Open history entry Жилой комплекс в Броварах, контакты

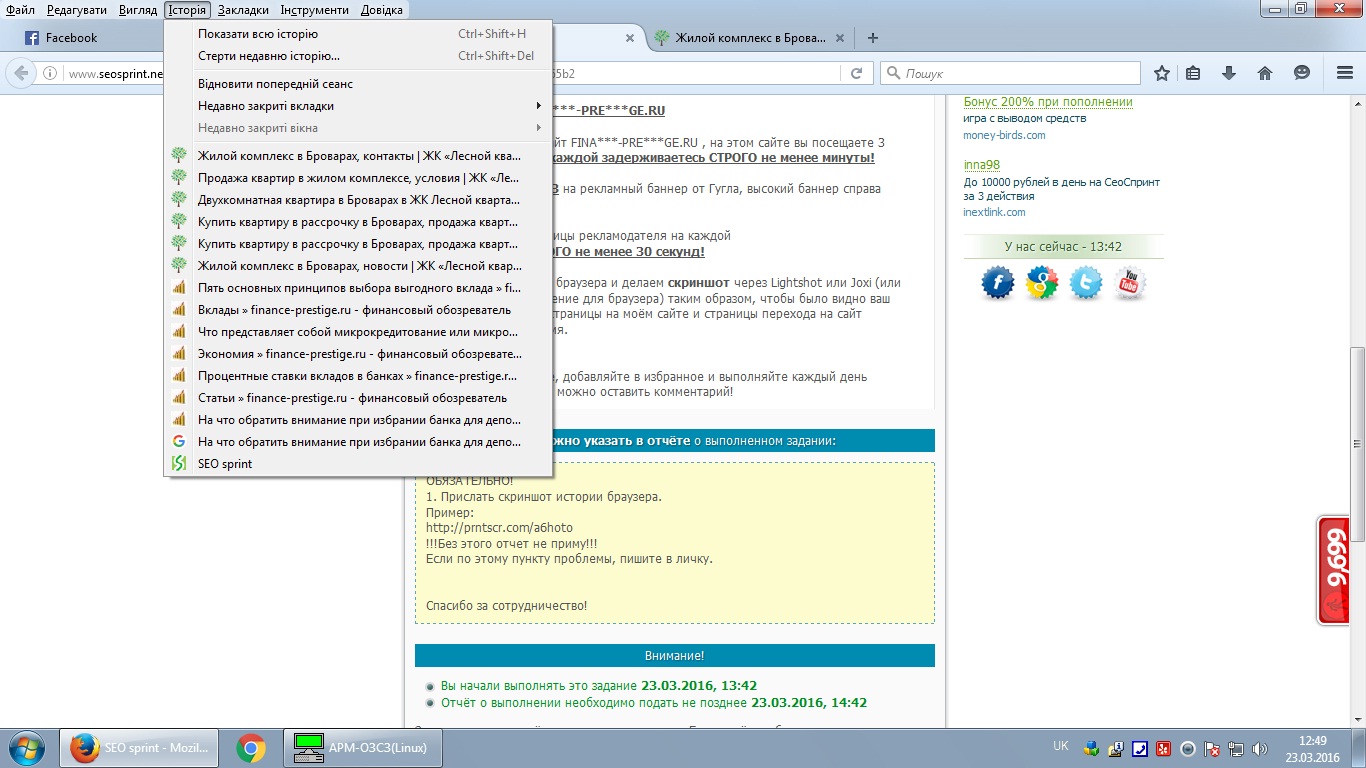coord(359,156)
